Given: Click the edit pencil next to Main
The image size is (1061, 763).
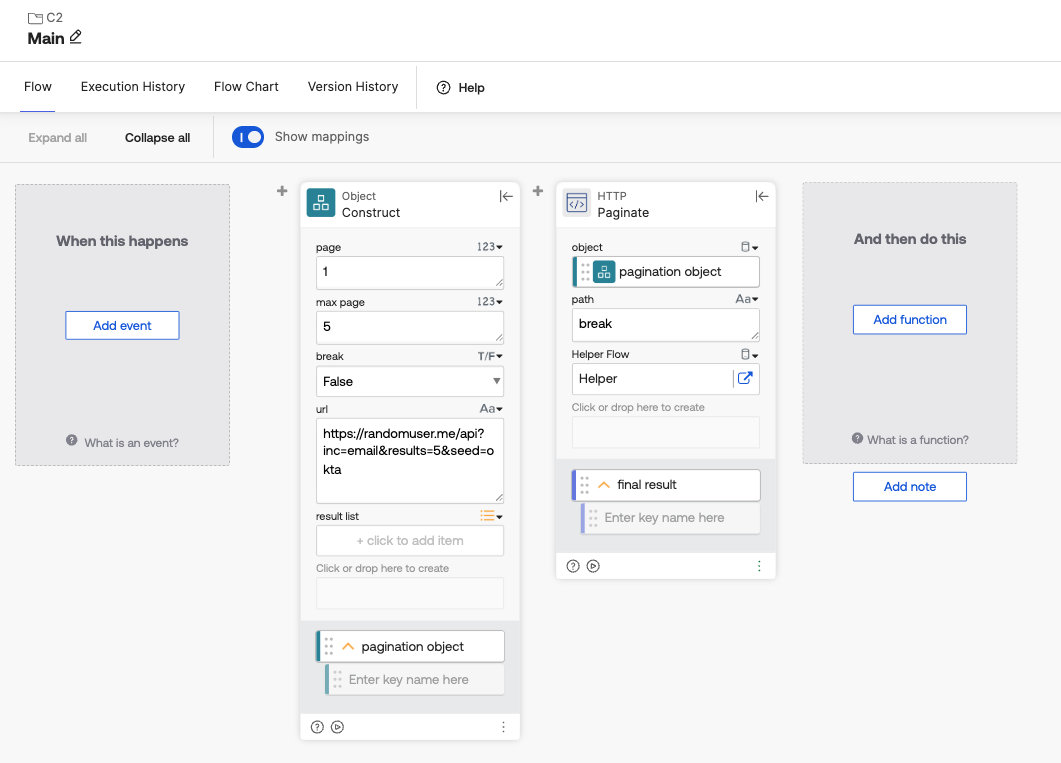Looking at the screenshot, I should click(75, 37).
